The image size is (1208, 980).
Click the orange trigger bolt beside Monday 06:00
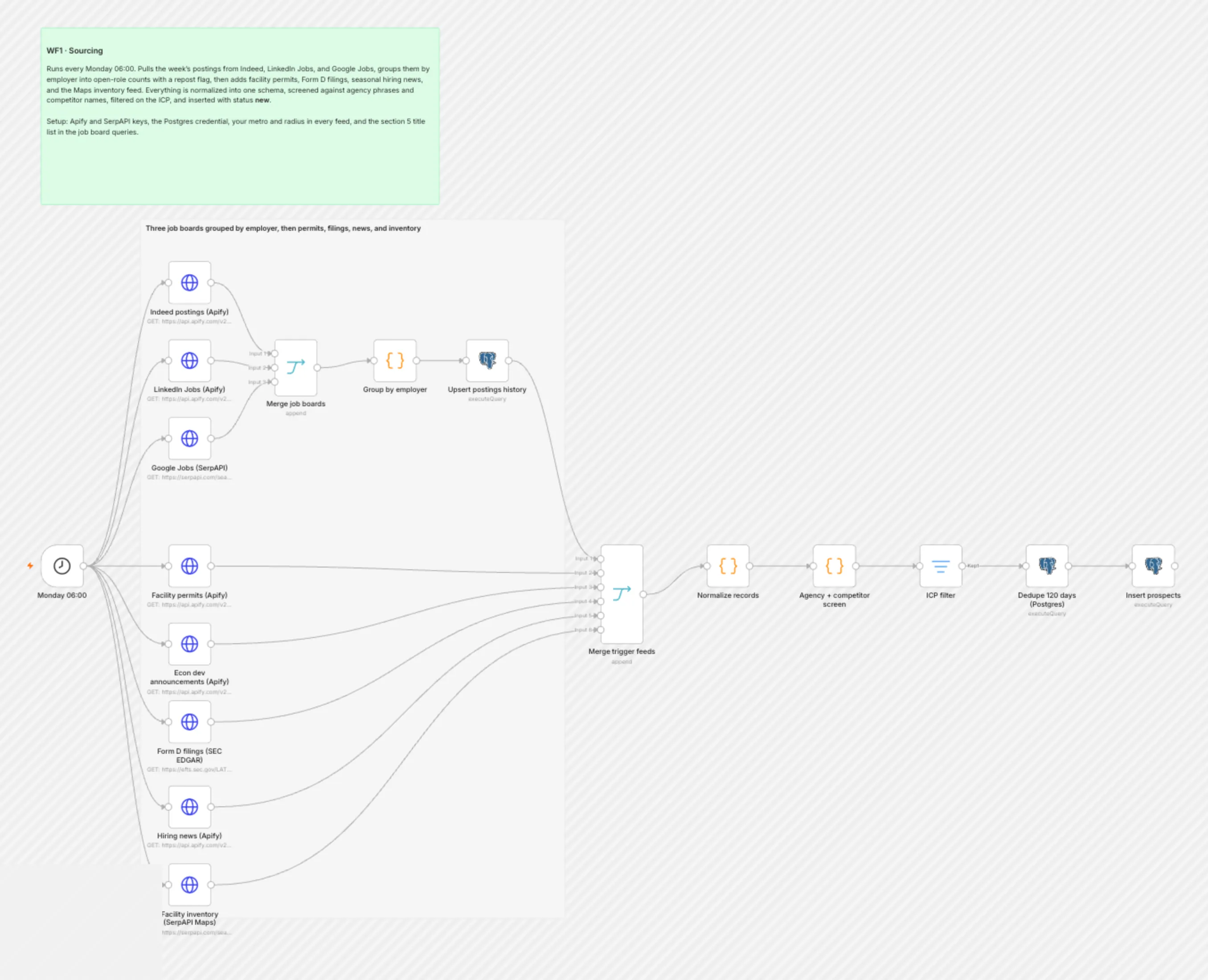pos(30,566)
